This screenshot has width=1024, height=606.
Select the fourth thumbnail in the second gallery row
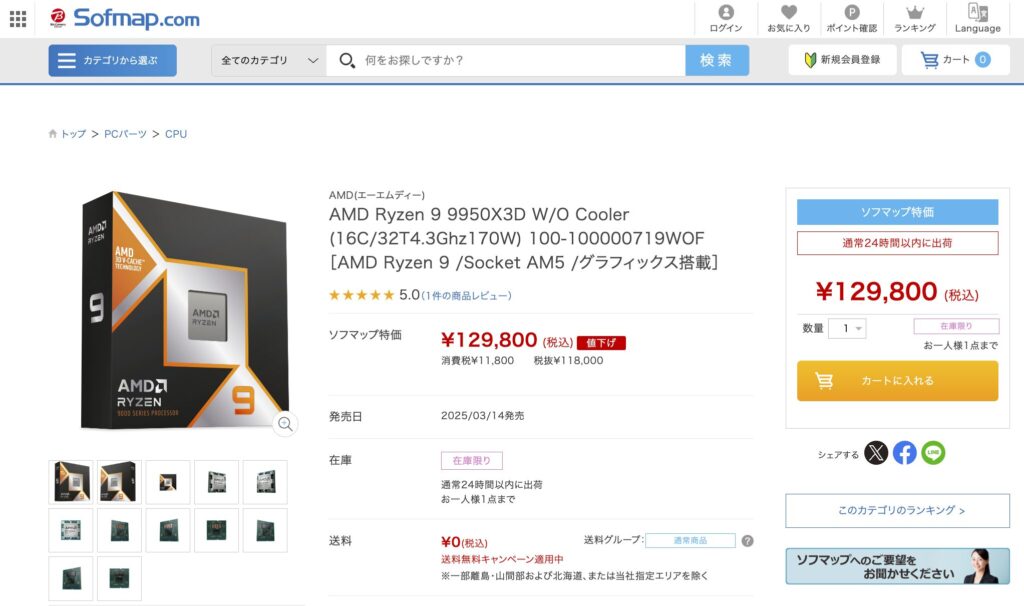[216, 530]
